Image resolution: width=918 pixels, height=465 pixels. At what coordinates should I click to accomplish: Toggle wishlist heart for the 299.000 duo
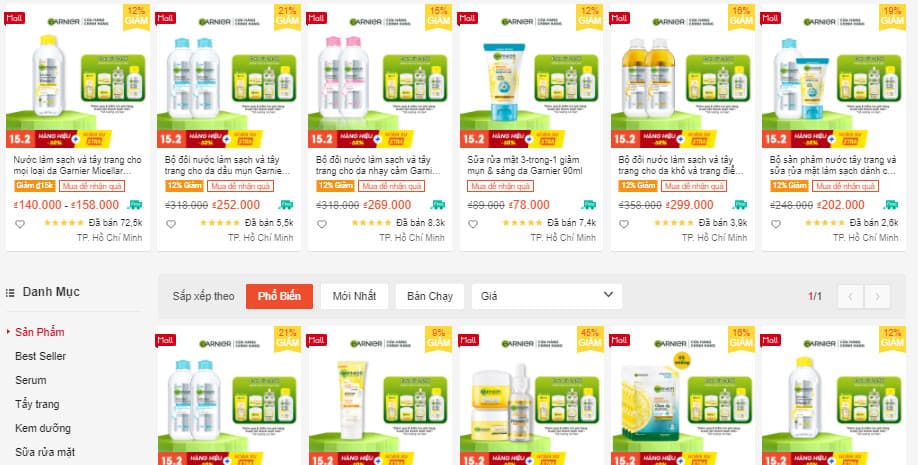[x=624, y=224]
